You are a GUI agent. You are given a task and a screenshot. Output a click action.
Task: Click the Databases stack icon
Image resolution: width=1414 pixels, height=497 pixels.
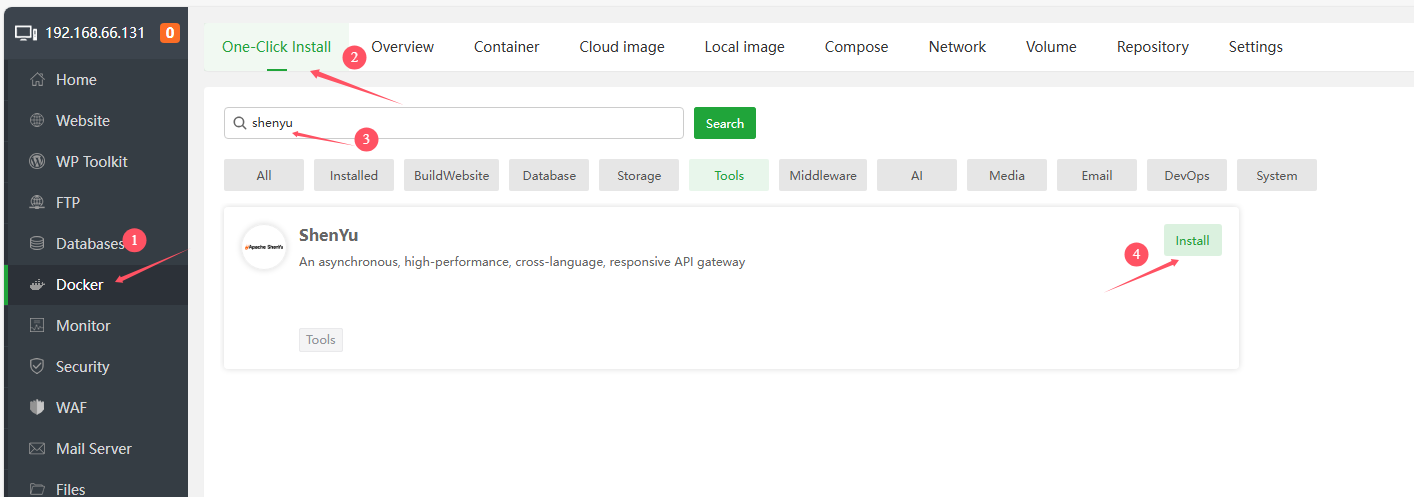click(37, 244)
